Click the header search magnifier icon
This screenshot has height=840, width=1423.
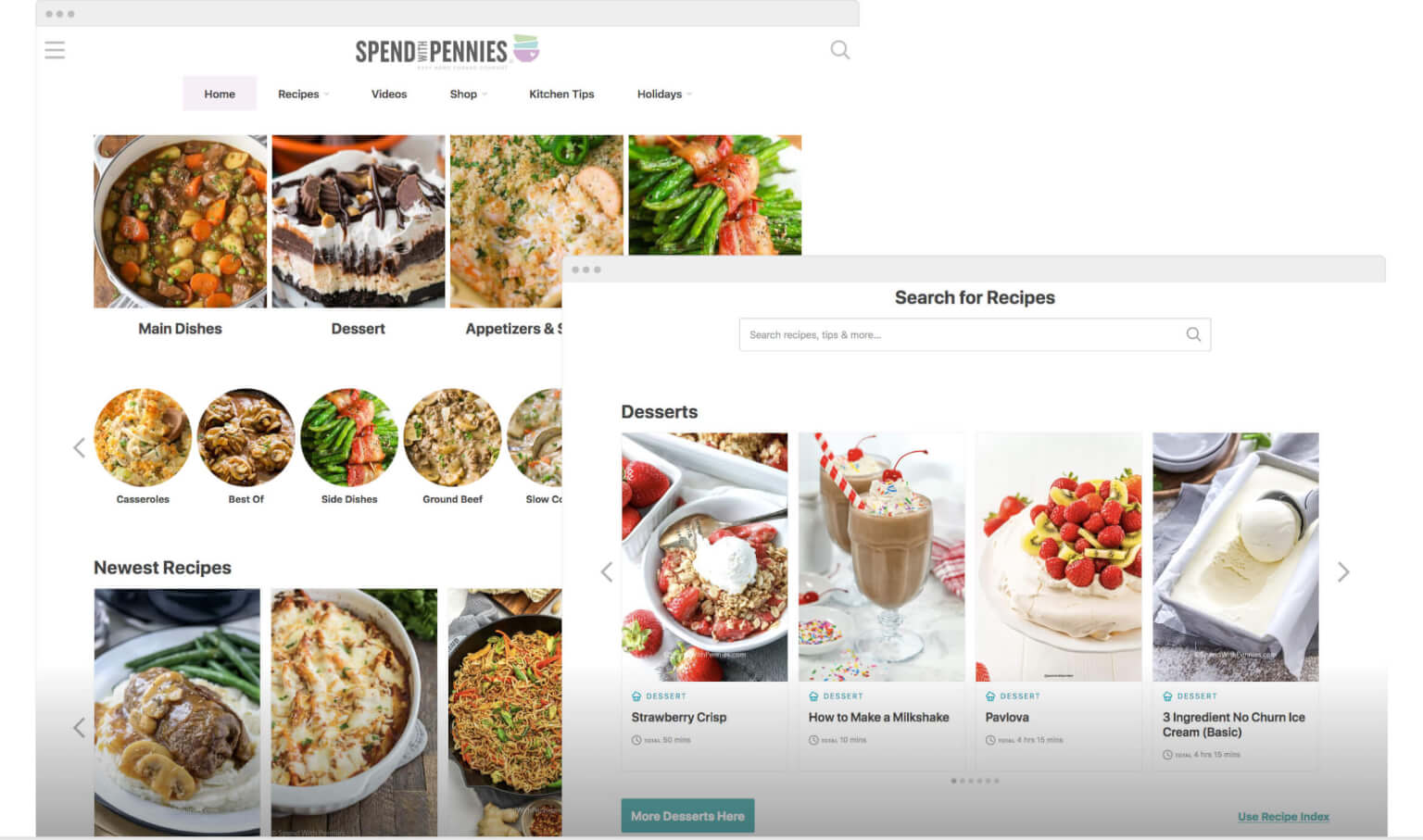pos(839,50)
